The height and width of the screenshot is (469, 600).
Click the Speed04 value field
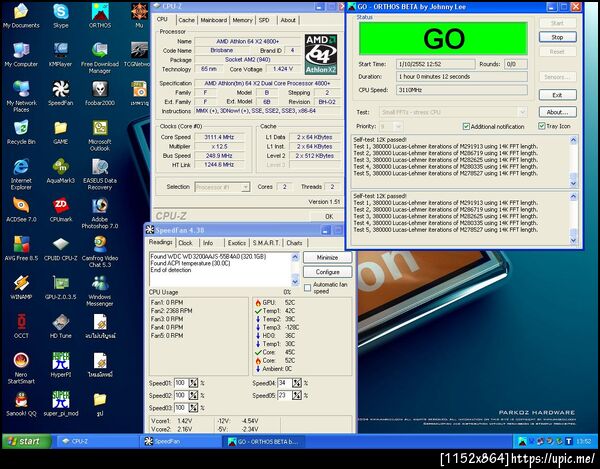pos(285,383)
